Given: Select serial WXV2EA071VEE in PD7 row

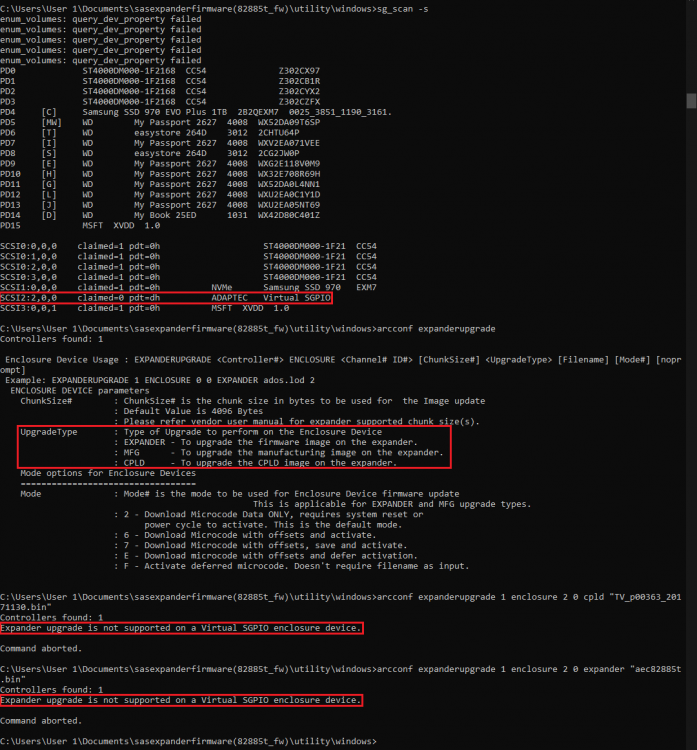Looking at the screenshot, I should click(x=289, y=143).
